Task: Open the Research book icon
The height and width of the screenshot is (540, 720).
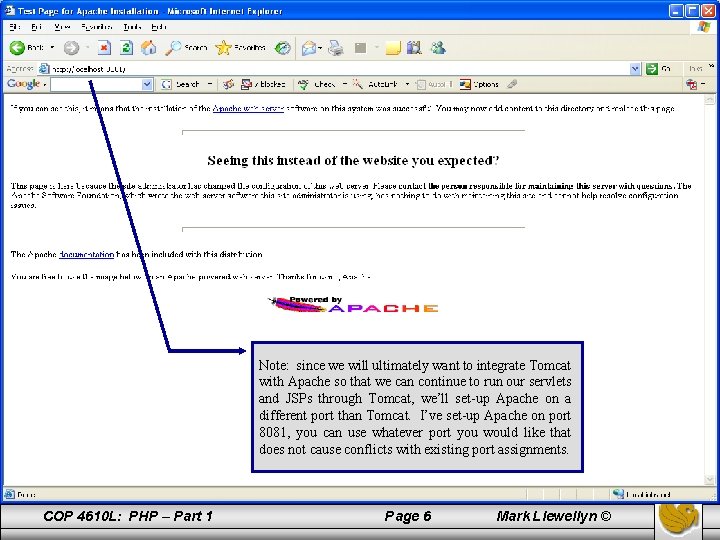Action: (414, 48)
